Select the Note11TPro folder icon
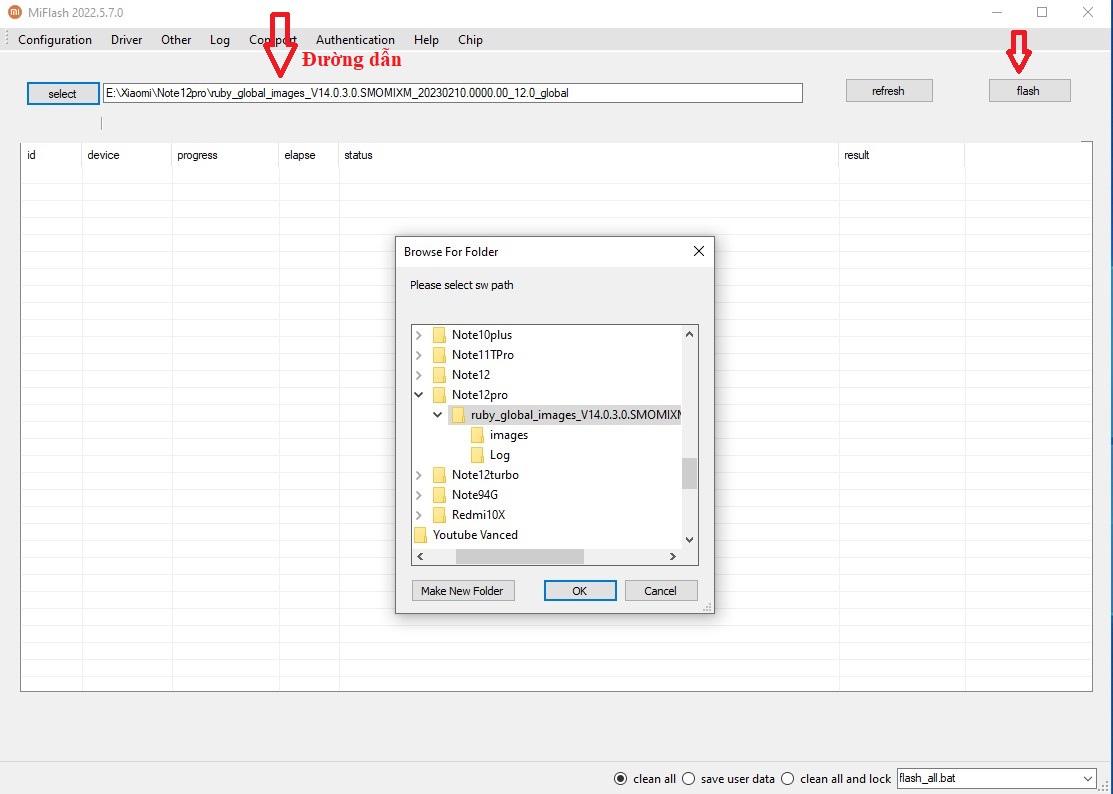This screenshot has height=794, width=1113. pos(439,355)
